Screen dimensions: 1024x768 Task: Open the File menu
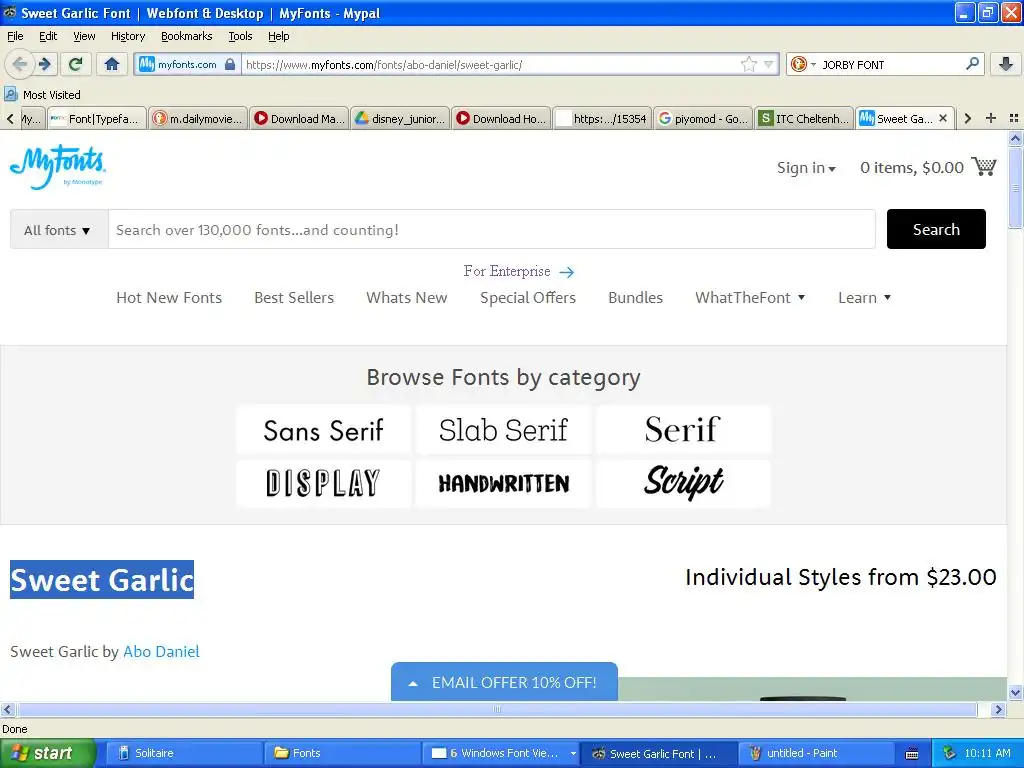pyautogui.click(x=15, y=36)
